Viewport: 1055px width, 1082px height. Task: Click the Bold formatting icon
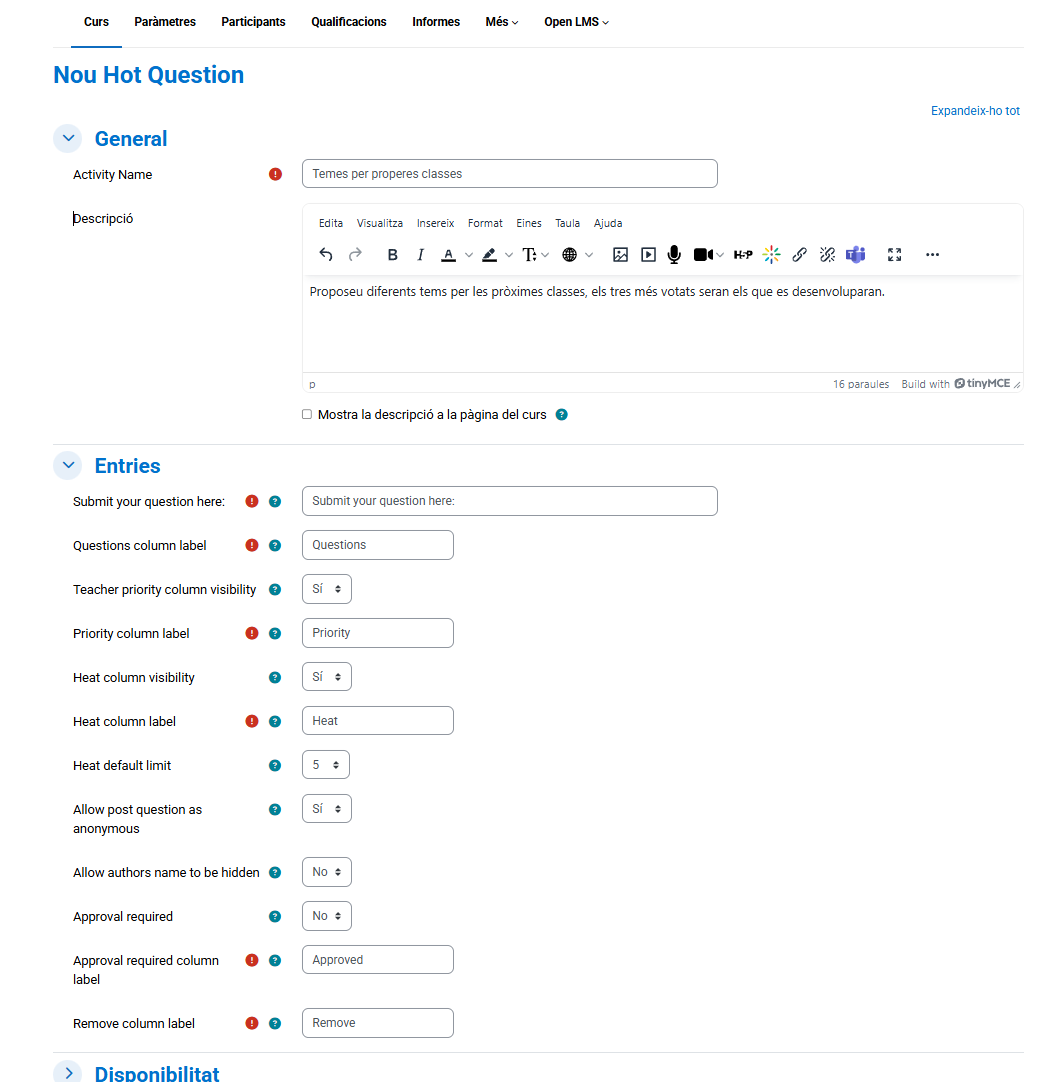click(393, 255)
